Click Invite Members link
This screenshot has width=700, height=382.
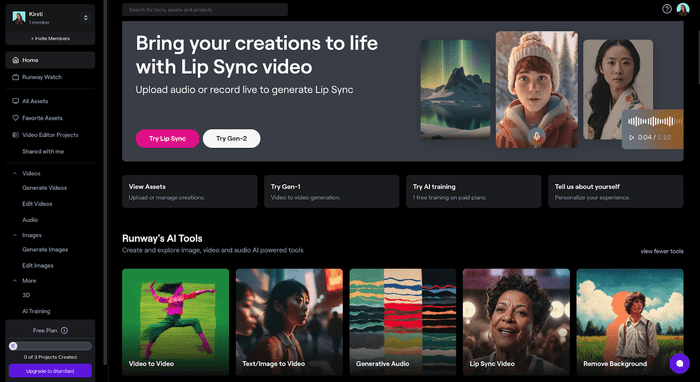pyautogui.click(x=50, y=38)
